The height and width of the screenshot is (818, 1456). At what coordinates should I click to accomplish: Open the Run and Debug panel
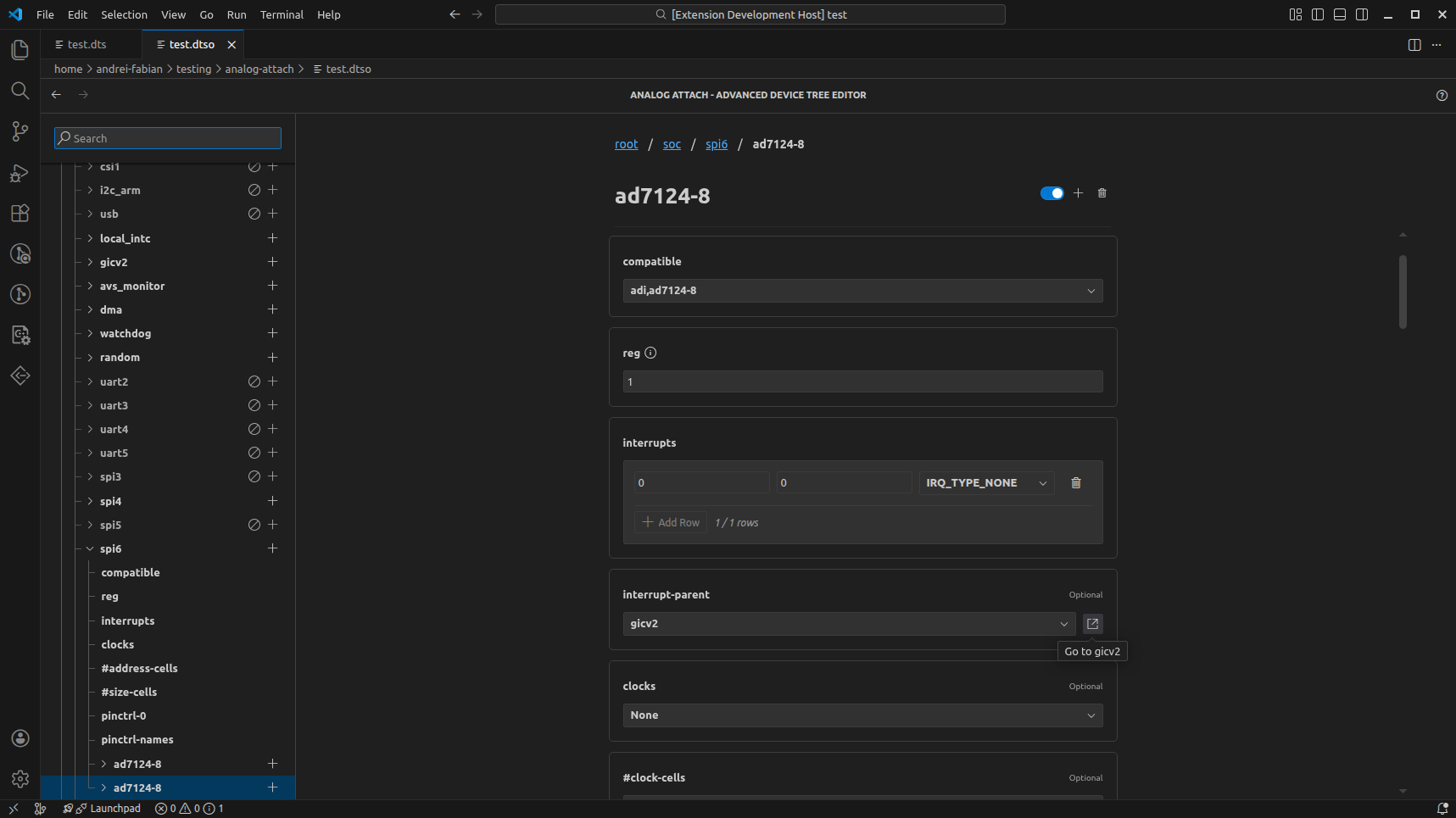(20, 173)
